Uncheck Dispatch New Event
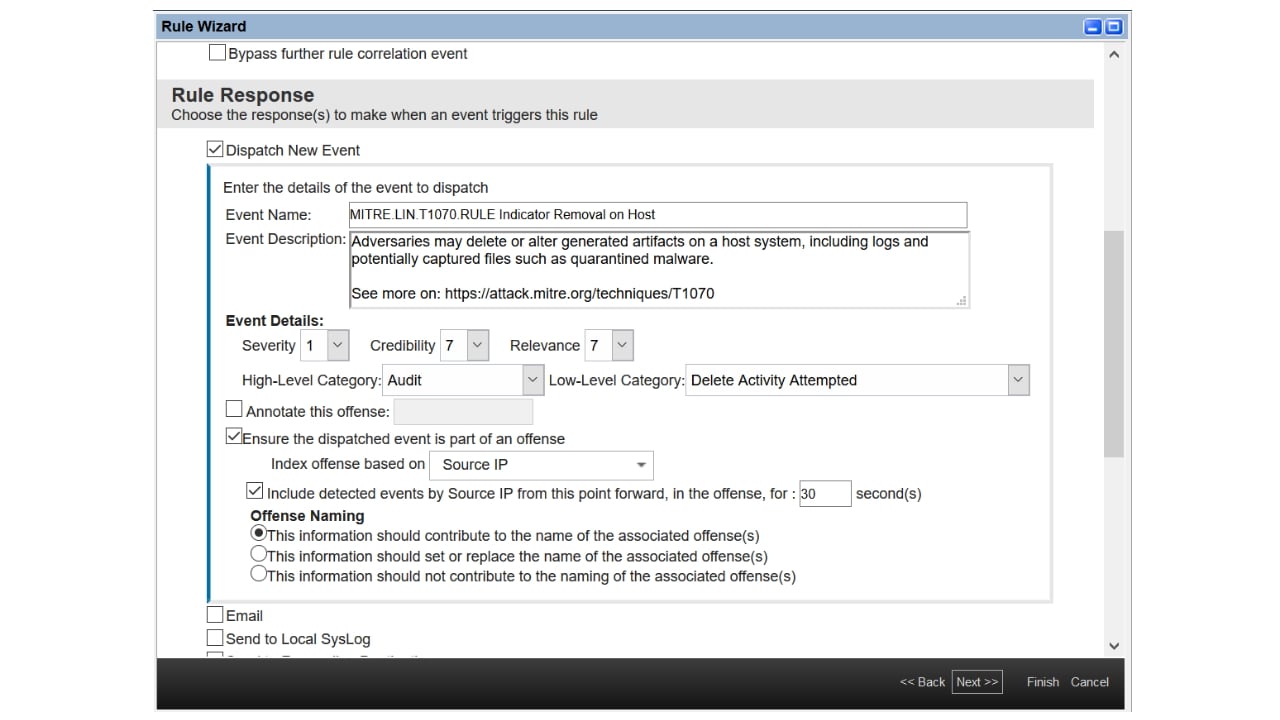Screen dimensions: 1280x720 tap(214, 149)
